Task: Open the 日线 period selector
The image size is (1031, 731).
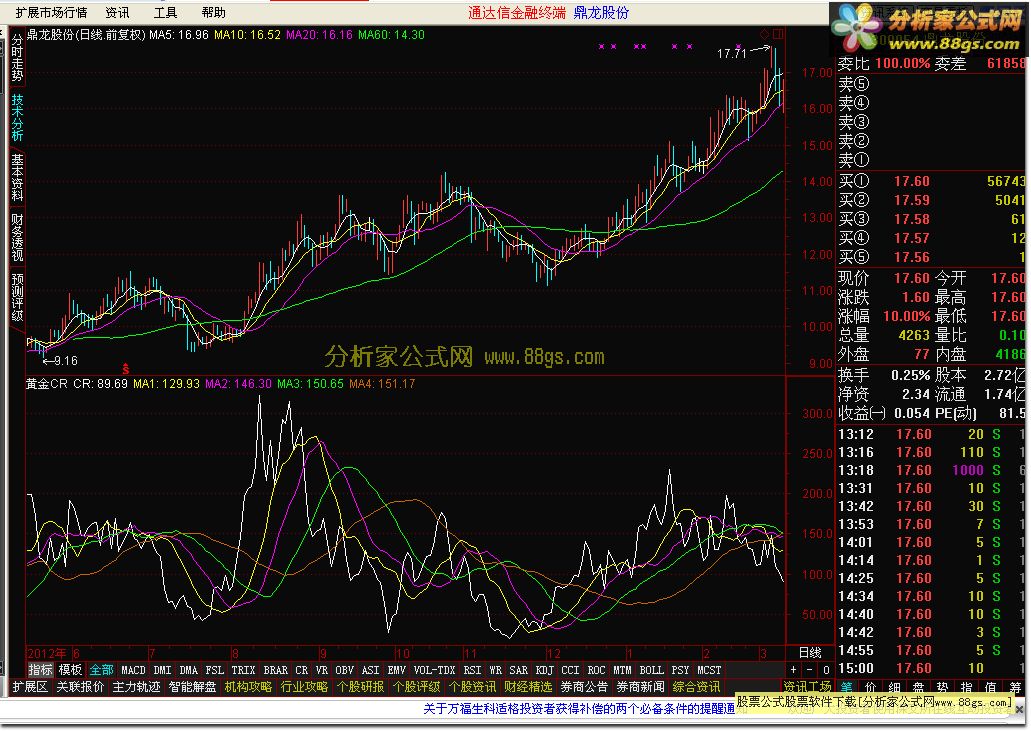Action: tap(810, 653)
